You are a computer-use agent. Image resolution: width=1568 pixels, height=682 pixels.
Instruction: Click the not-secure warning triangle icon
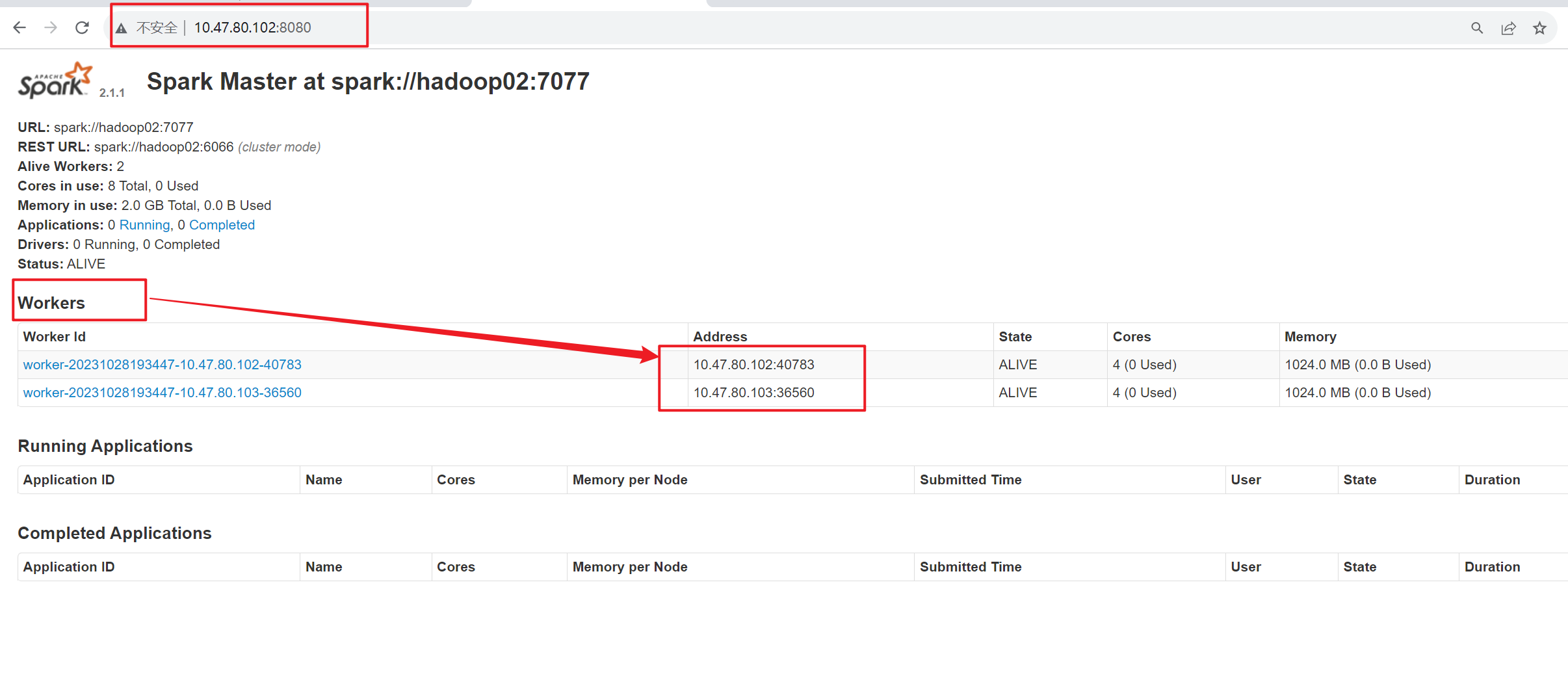point(122,28)
